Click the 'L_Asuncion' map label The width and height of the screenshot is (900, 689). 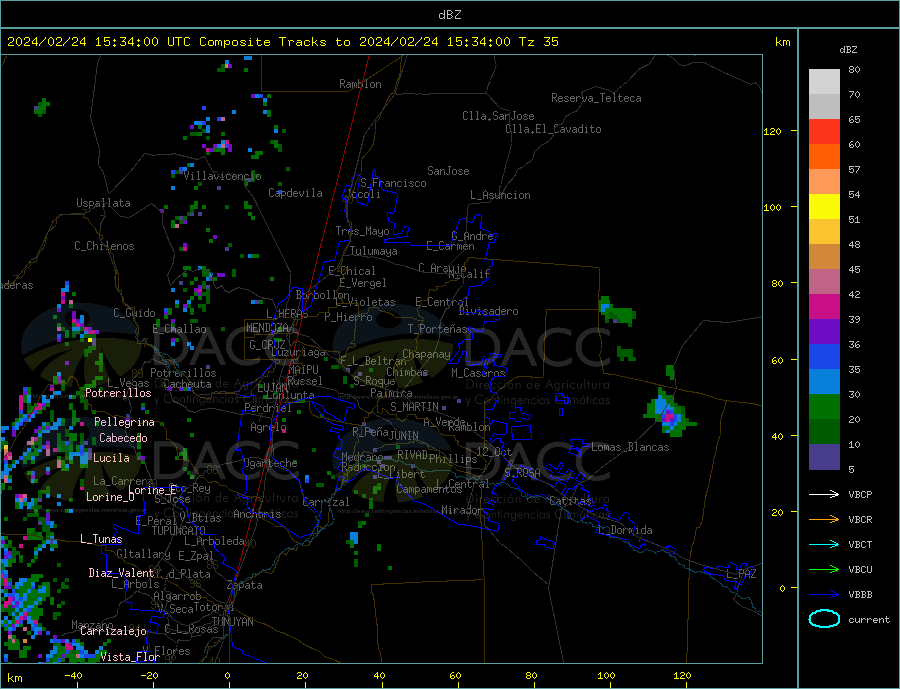click(x=500, y=195)
